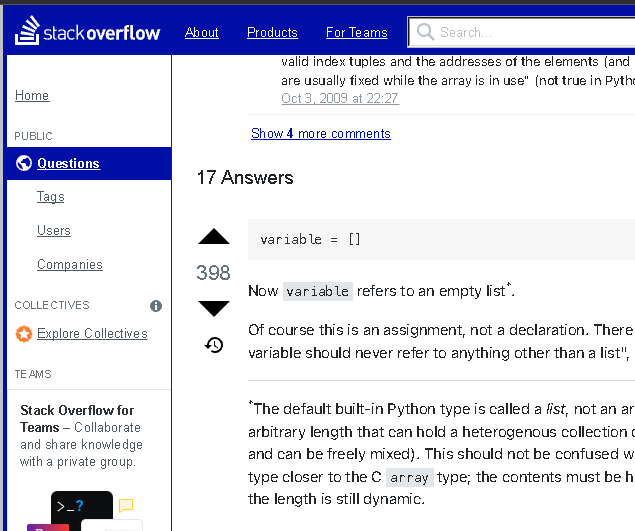Viewport: 635px width, 531px height.
Task: Open the answer's activity history icon
Action: 214,345
